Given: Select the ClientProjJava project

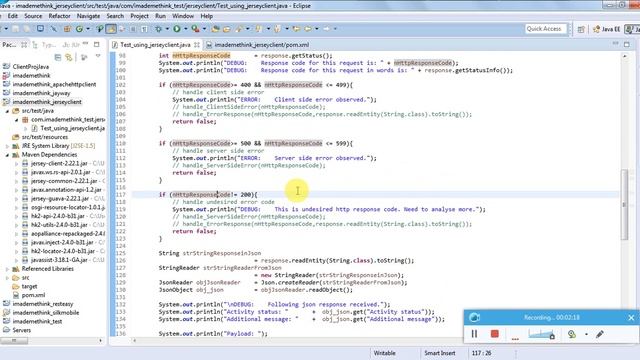Looking at the screenshot, I should [31, 67].
